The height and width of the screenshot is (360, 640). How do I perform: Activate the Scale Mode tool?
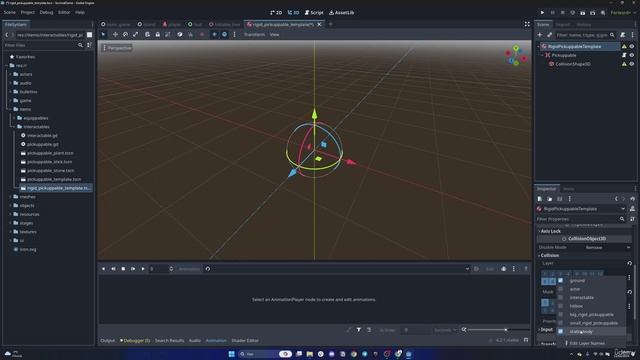point(136,35)
